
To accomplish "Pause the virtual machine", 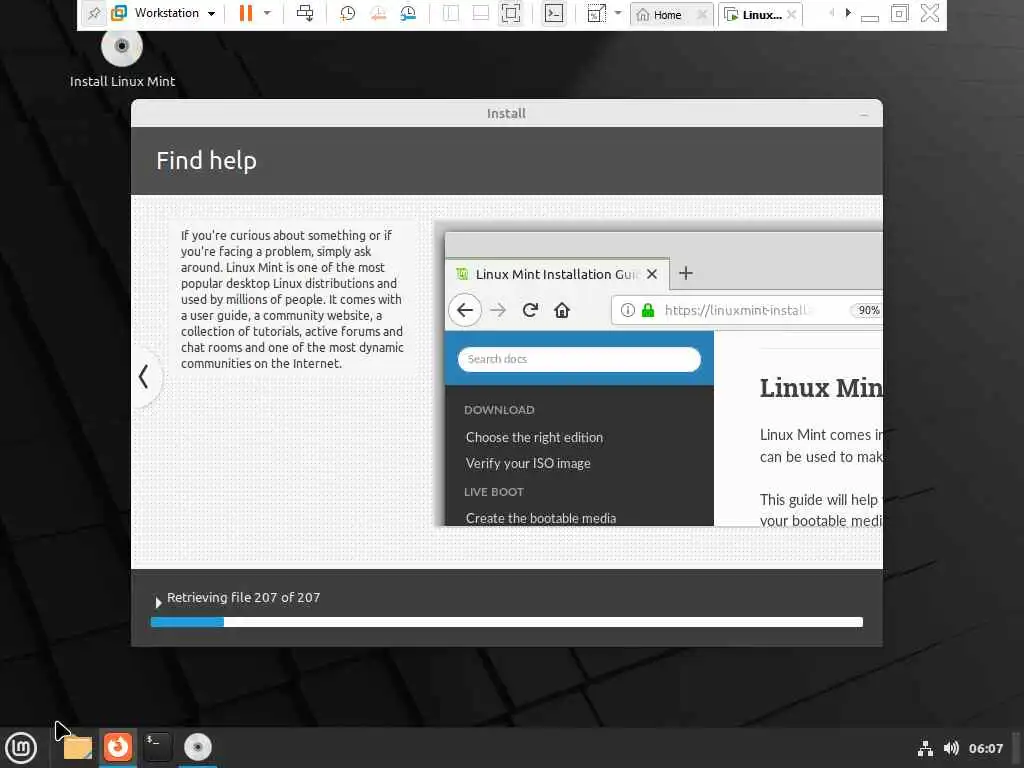I will pos(246,13).
